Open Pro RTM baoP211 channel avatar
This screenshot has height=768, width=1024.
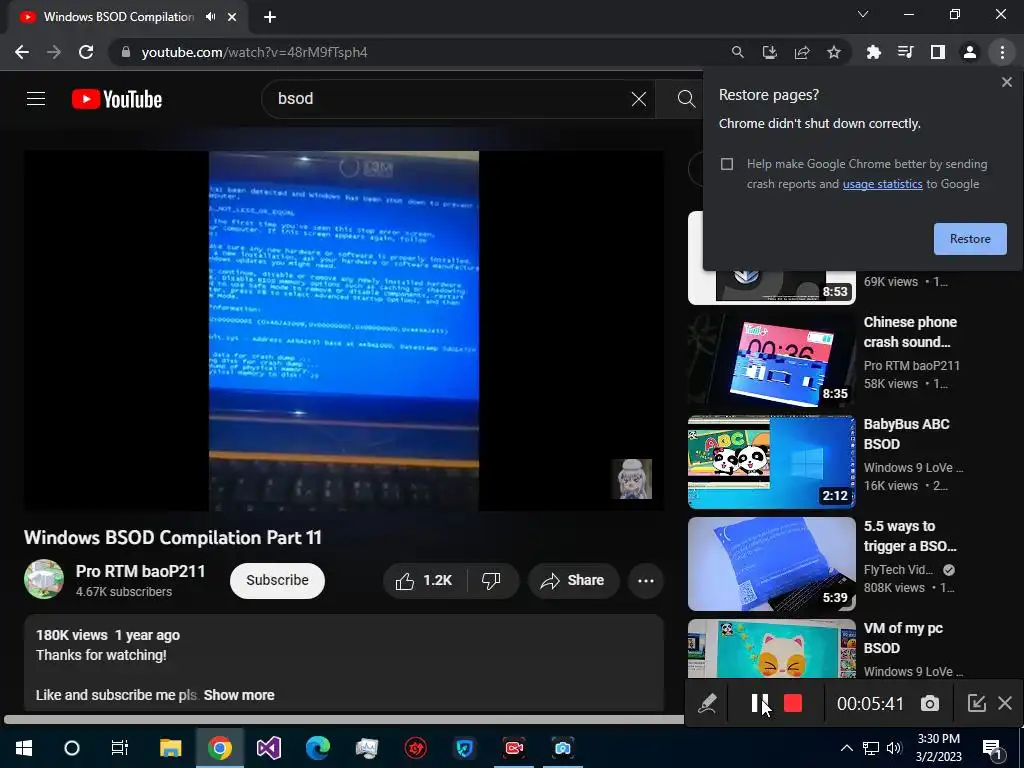44,579
